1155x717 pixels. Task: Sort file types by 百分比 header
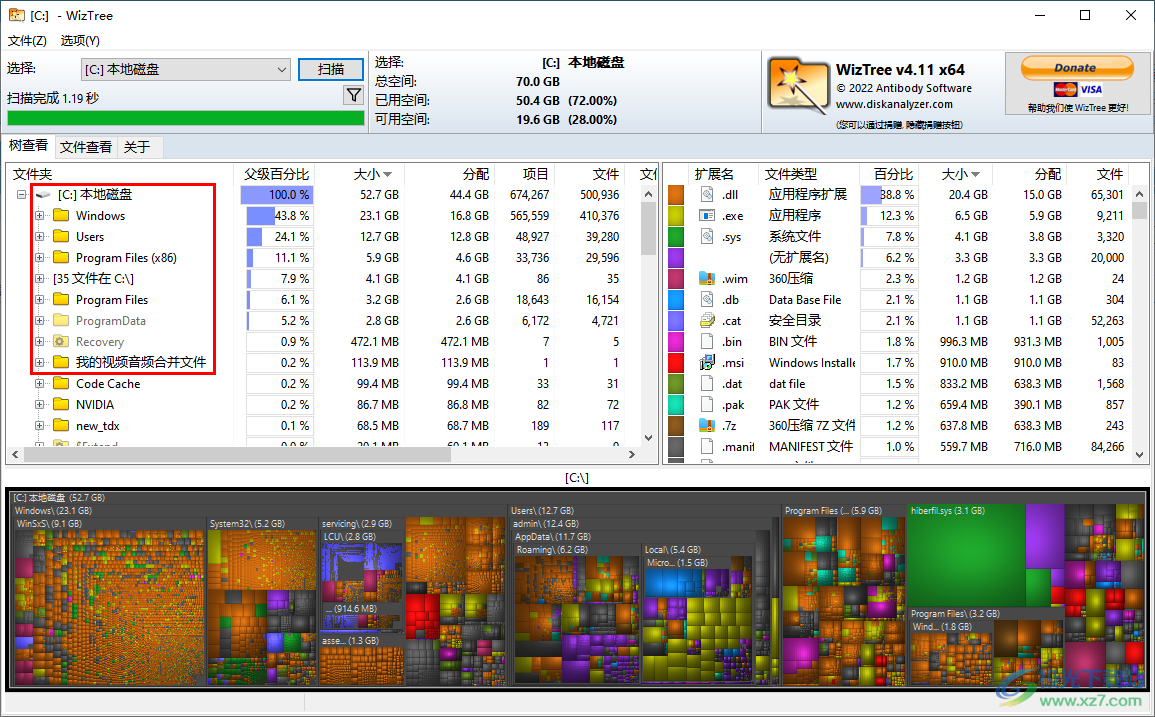(888, 174)
